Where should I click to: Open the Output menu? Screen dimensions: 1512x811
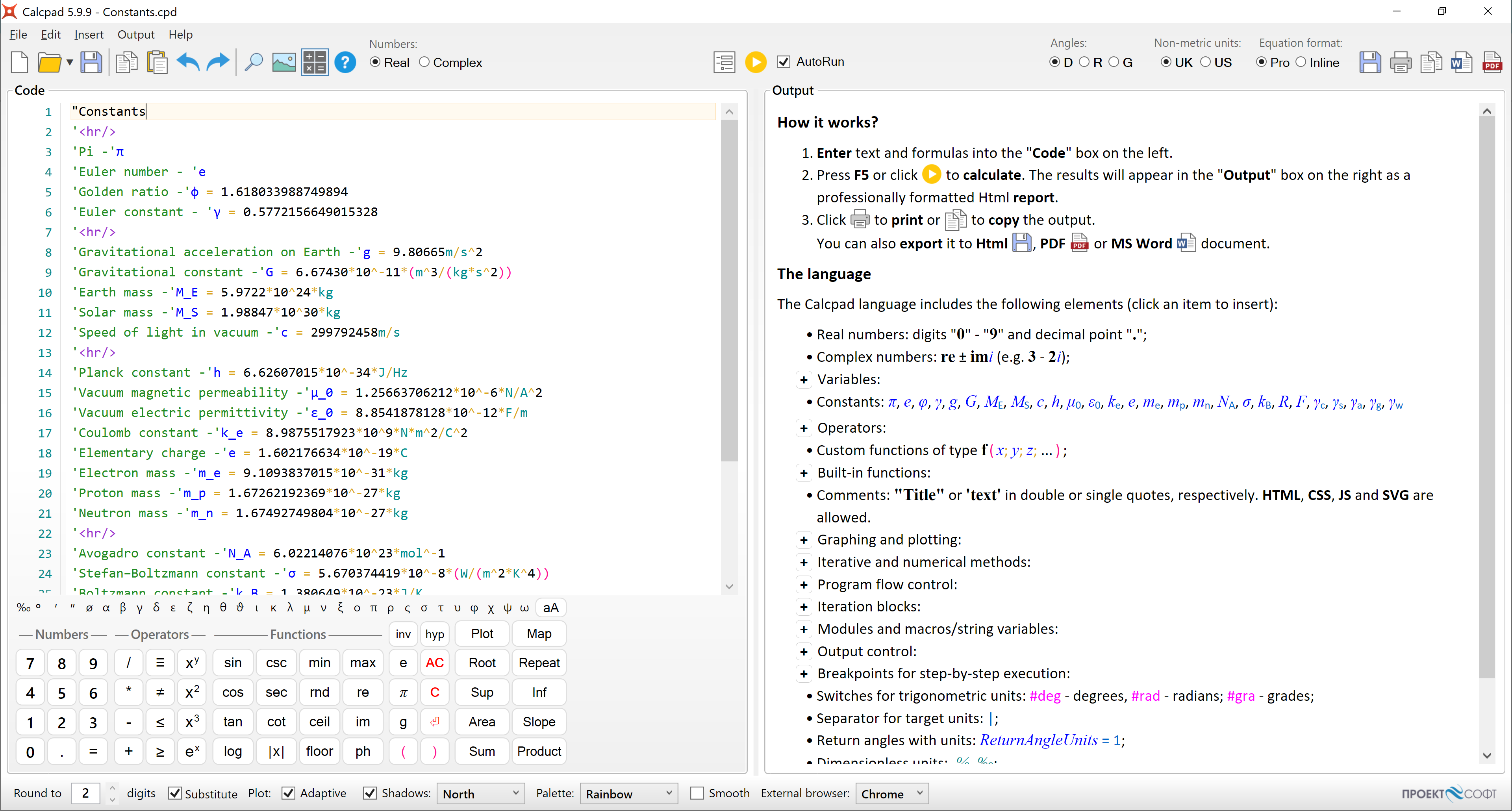136,34
